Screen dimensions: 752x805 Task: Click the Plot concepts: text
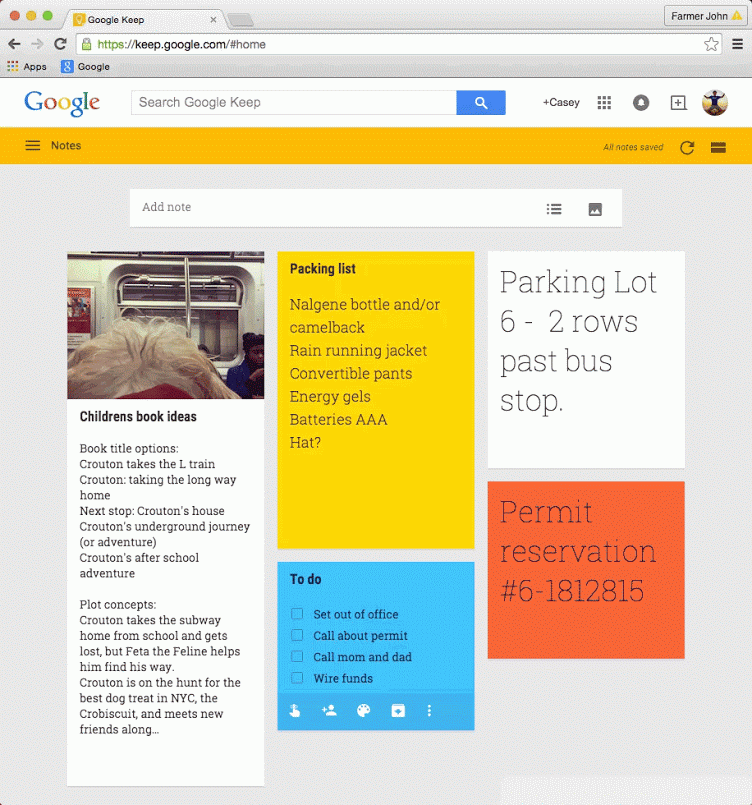(x=118, y=604)
